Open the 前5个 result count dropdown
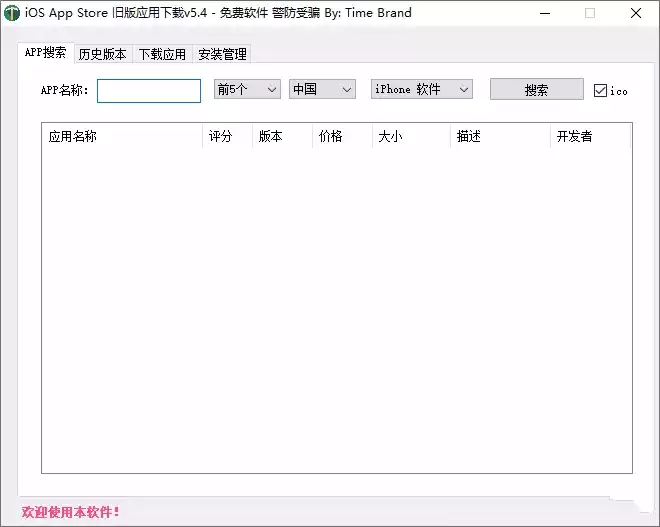The width and height of the screenshot is (660, 527). point(247,89)
